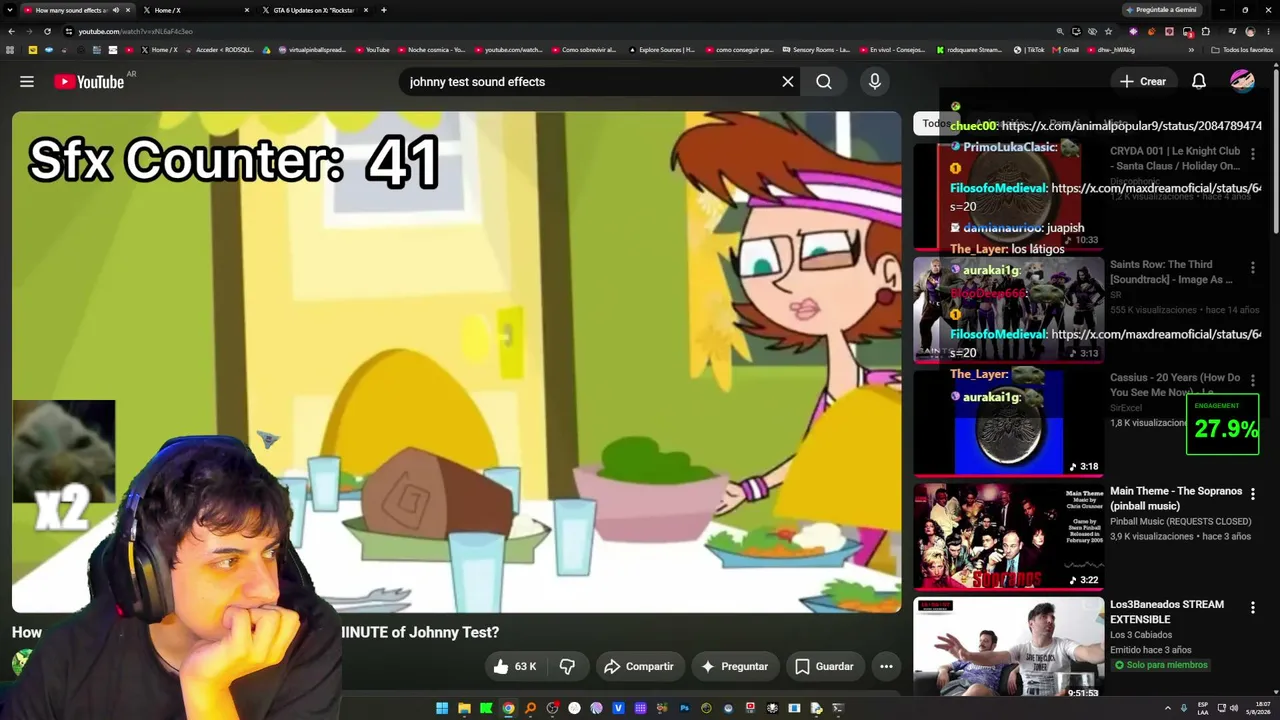The width and height of the screenshot is (1280, 720).
Task: Focus the 'johnny test sound effects' search field
Action: [591, 82]
